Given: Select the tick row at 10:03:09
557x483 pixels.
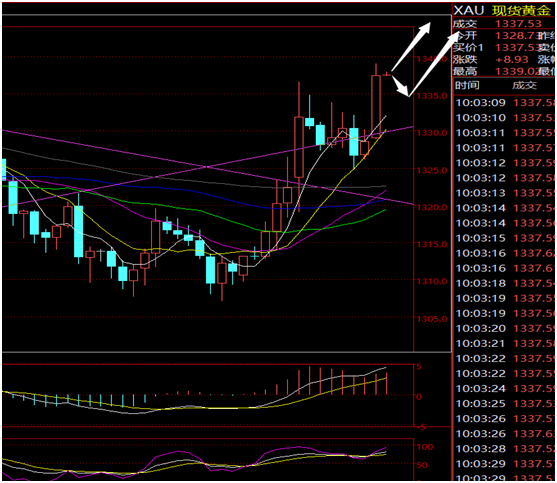Looking at the screenshot, I should point(505,103).
